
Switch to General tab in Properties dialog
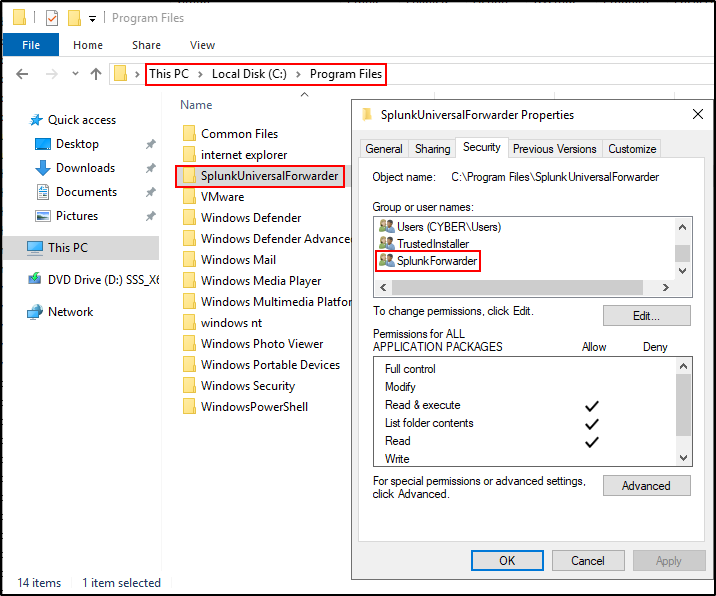[384, 149]
